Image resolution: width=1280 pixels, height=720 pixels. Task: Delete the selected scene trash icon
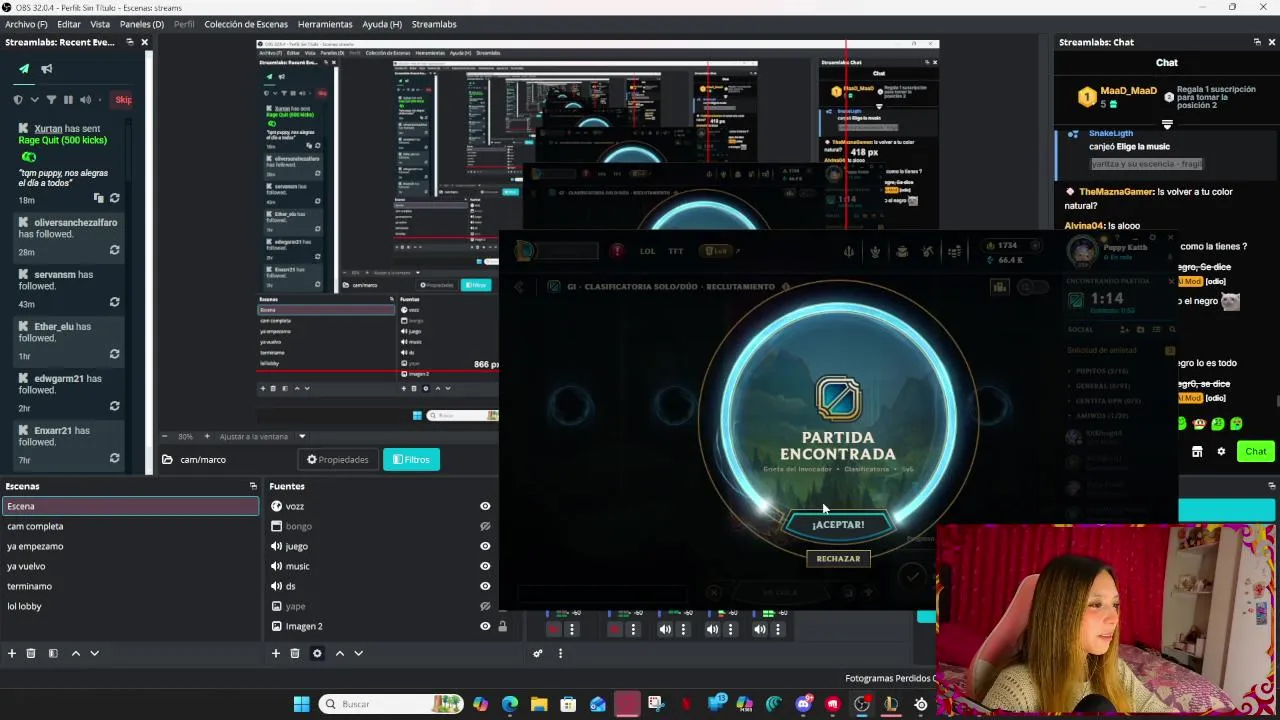pyautogui.click(x=31, y=653)
